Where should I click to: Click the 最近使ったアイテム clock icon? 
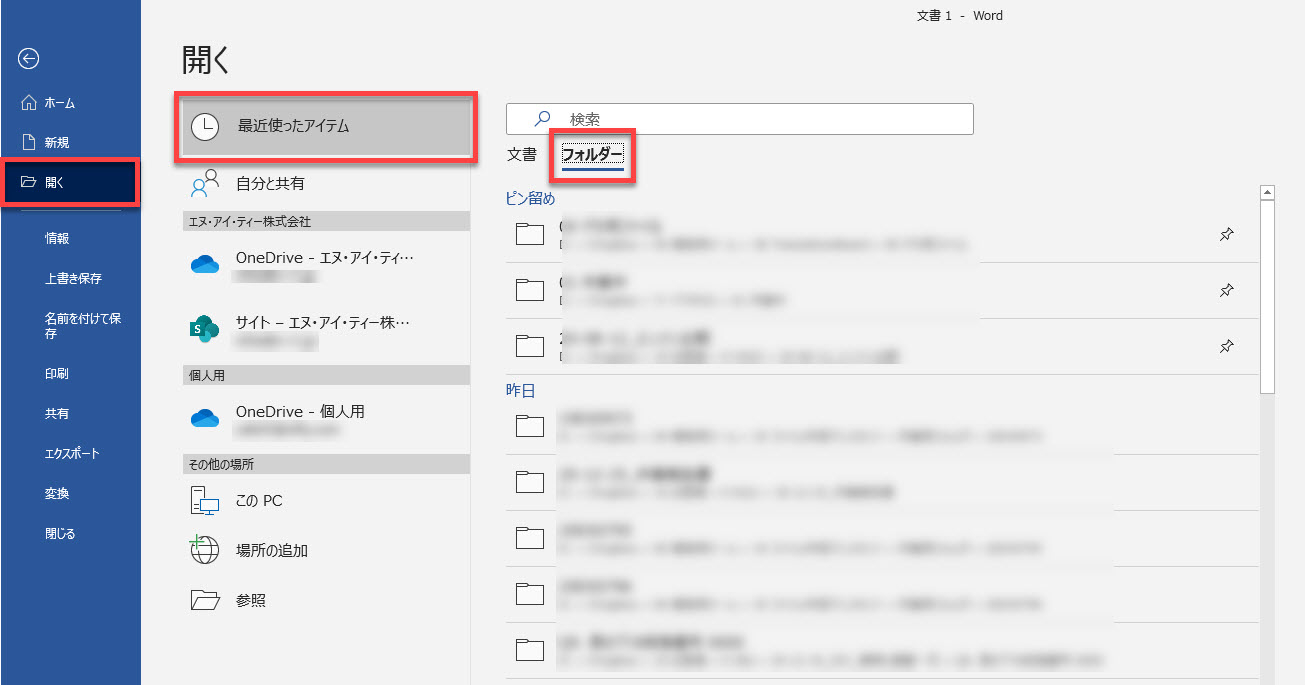(x=205, y=126)
